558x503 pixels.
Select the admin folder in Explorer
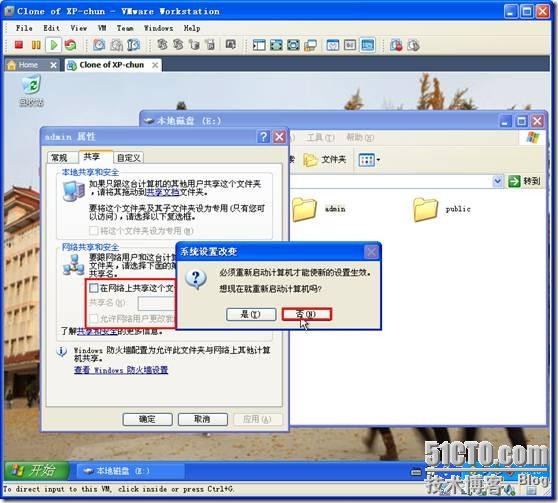coord(319,209)
